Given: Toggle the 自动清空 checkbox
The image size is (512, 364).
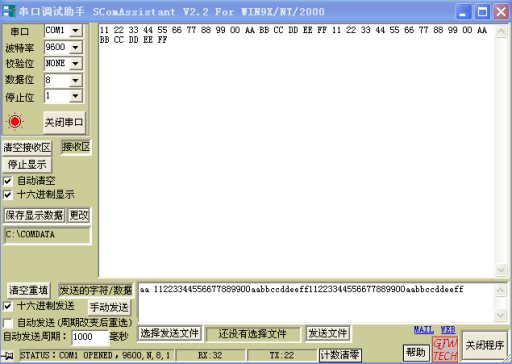Looking at the screenshot, I should (x=8, y=181).
